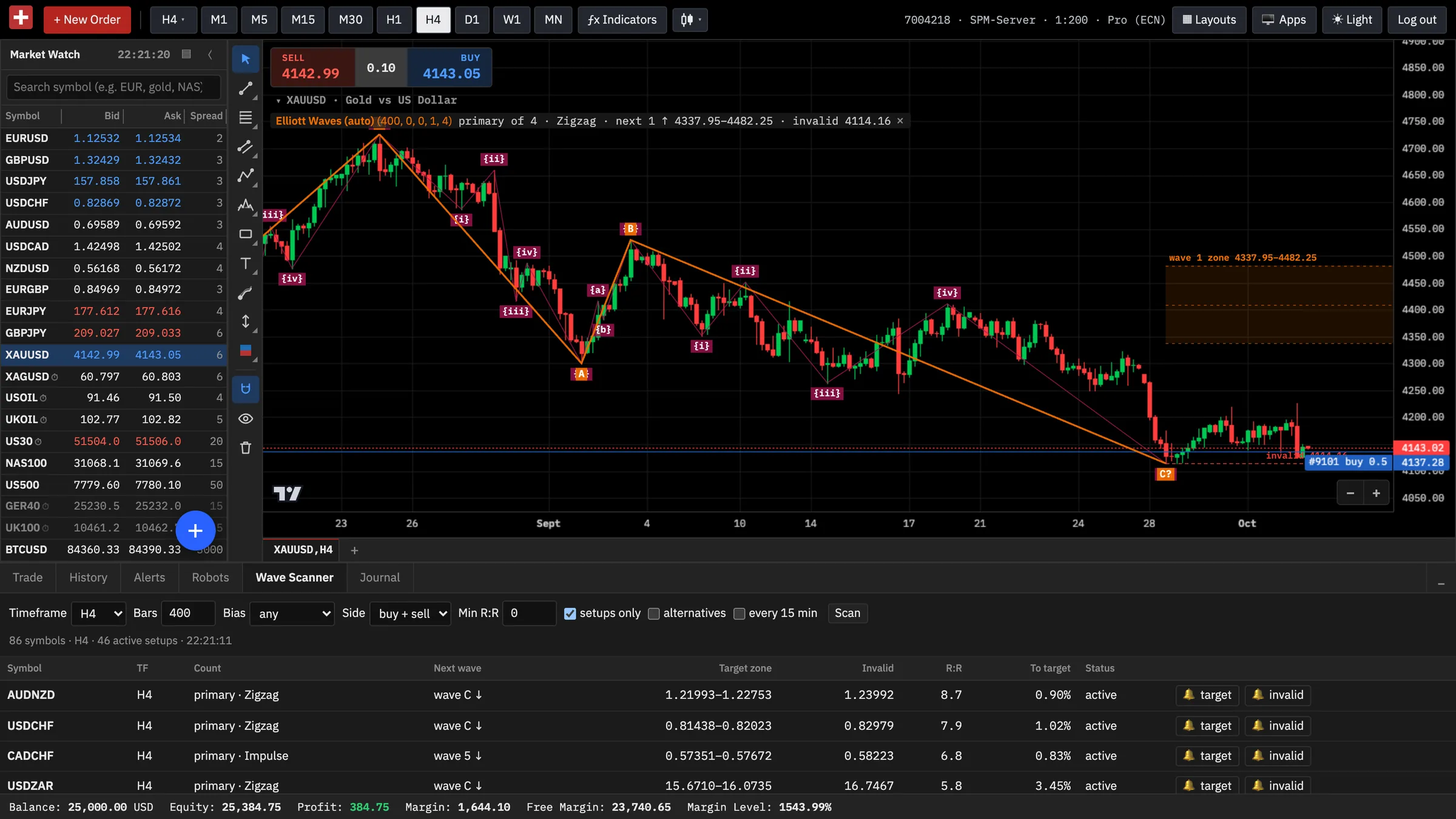Select the text annotation tool
The width and height of the screenshot is (1456, 819).
click(246, 263)
